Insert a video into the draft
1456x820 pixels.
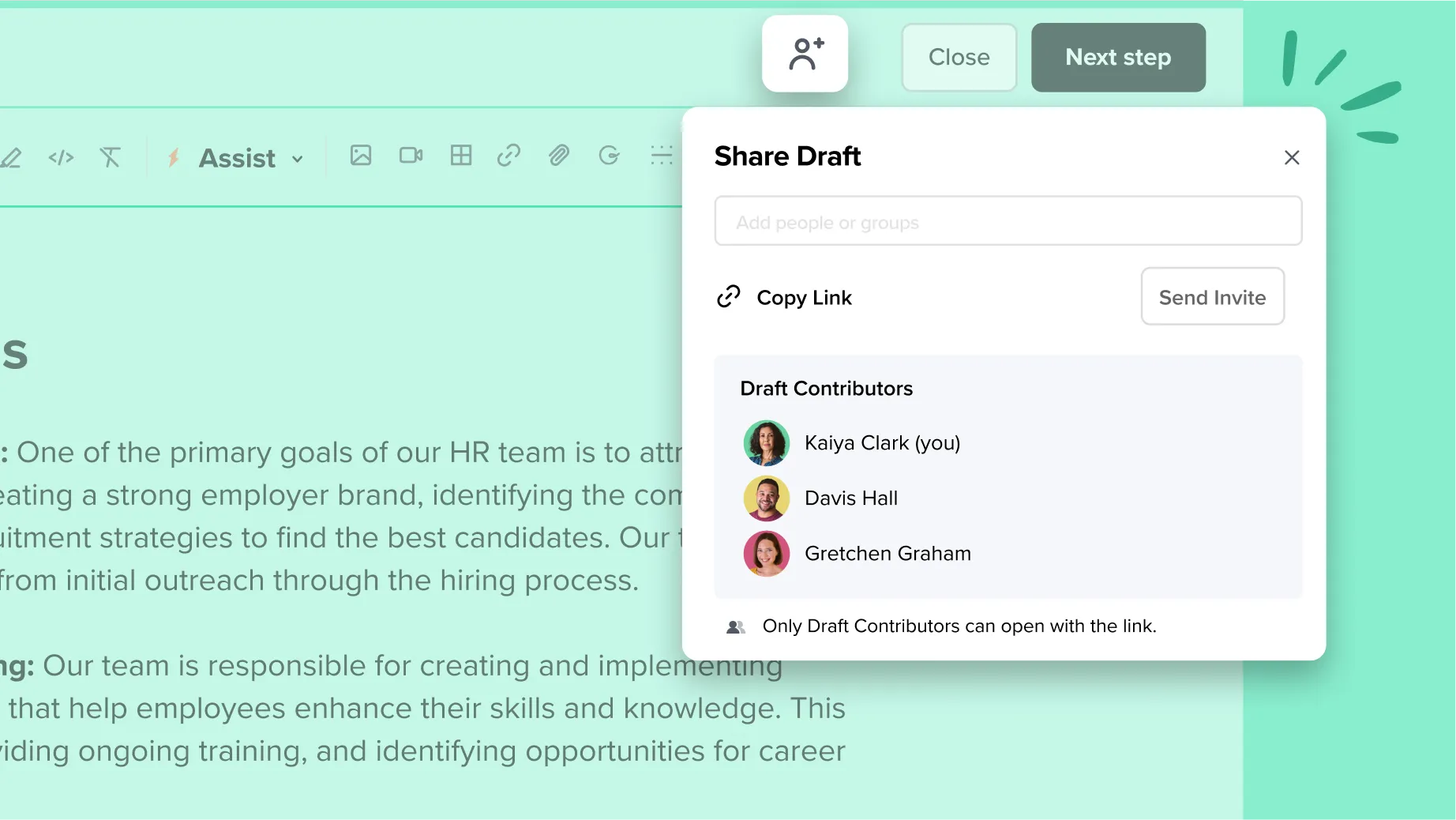(x=411, y=156)
